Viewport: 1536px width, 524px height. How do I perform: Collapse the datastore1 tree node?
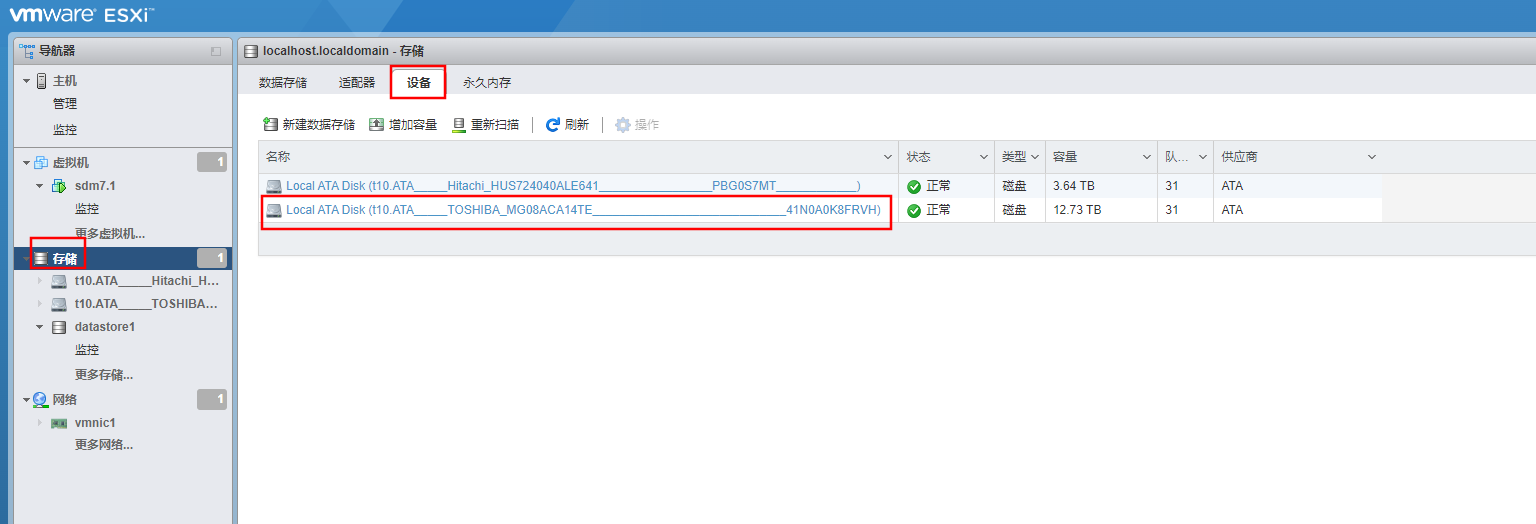40,327
